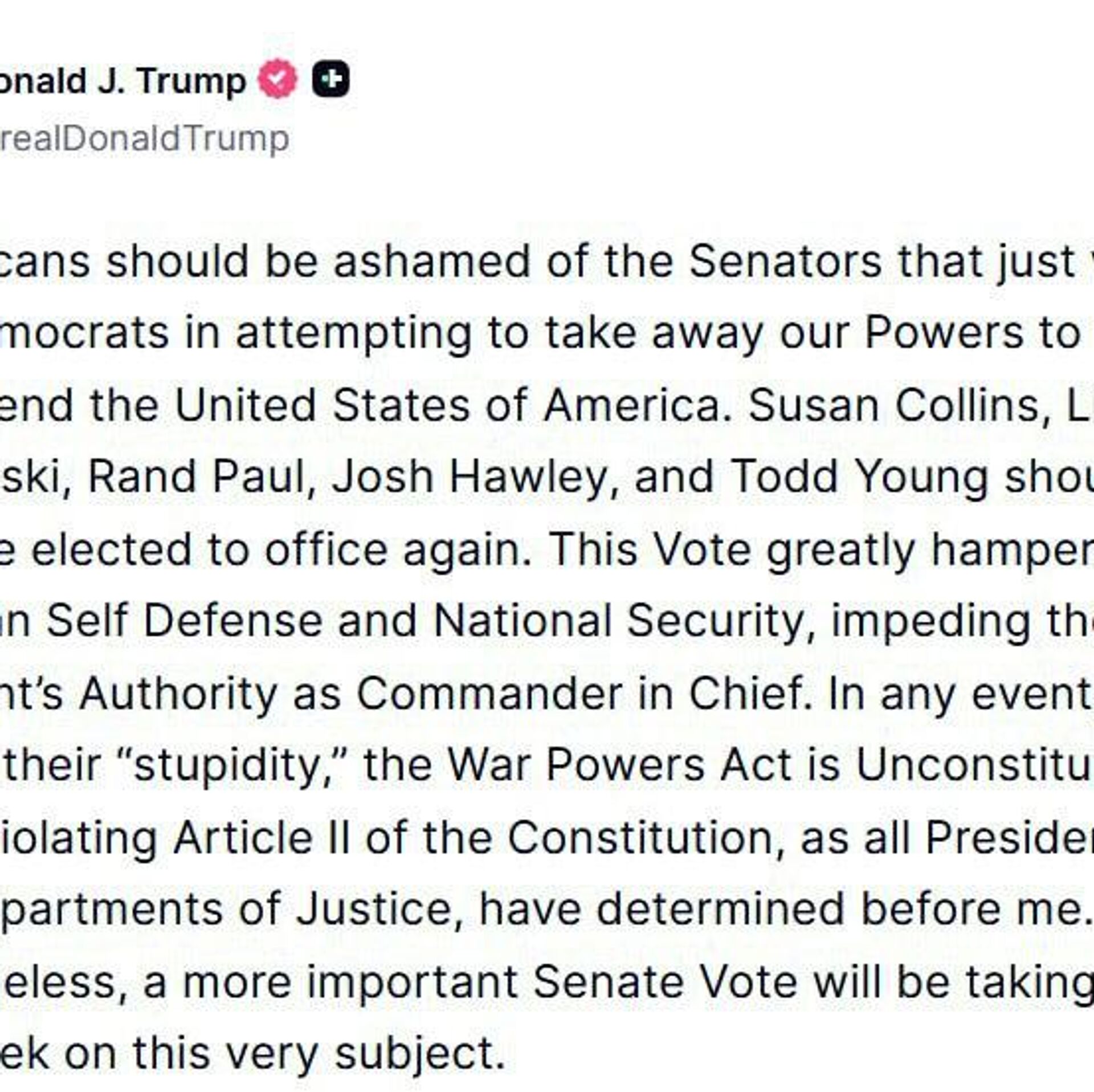
Task: Click the name Josh Hawley in the post
Action: 469,477
